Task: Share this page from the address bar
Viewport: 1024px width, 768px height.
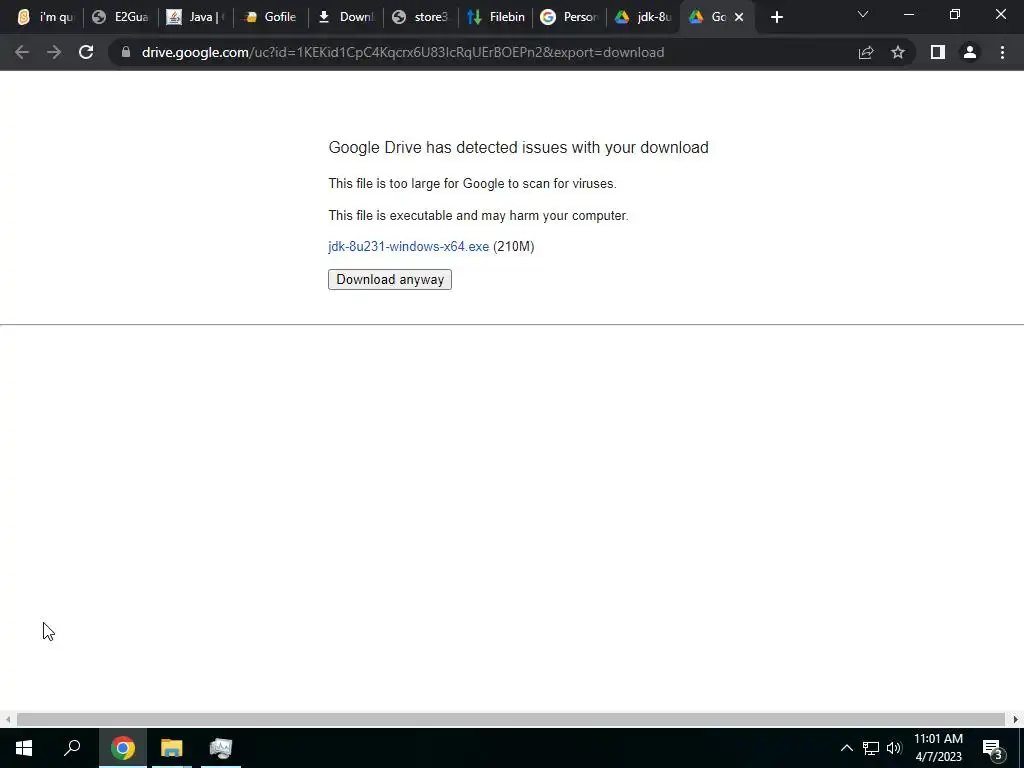Action: pos(866,52)
